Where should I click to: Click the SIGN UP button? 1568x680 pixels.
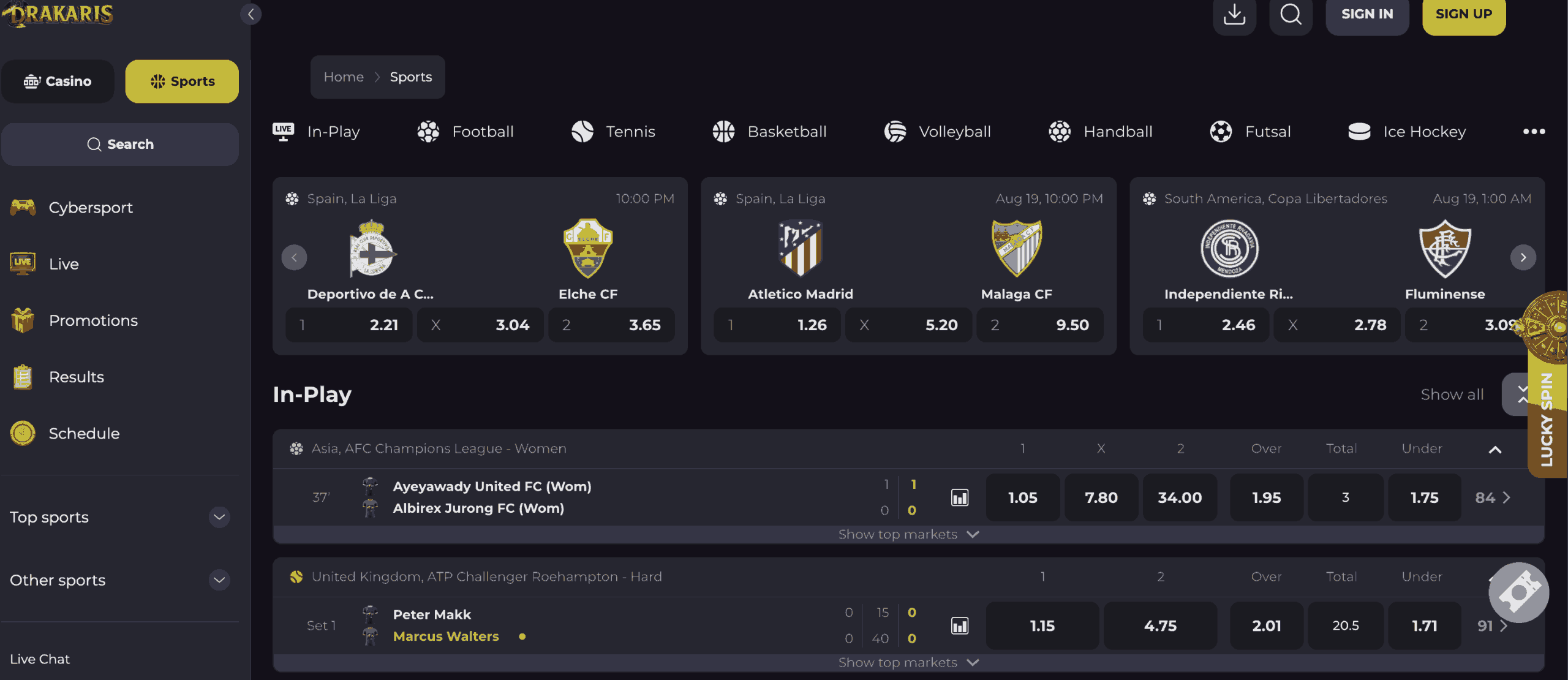coord(1463,15)
